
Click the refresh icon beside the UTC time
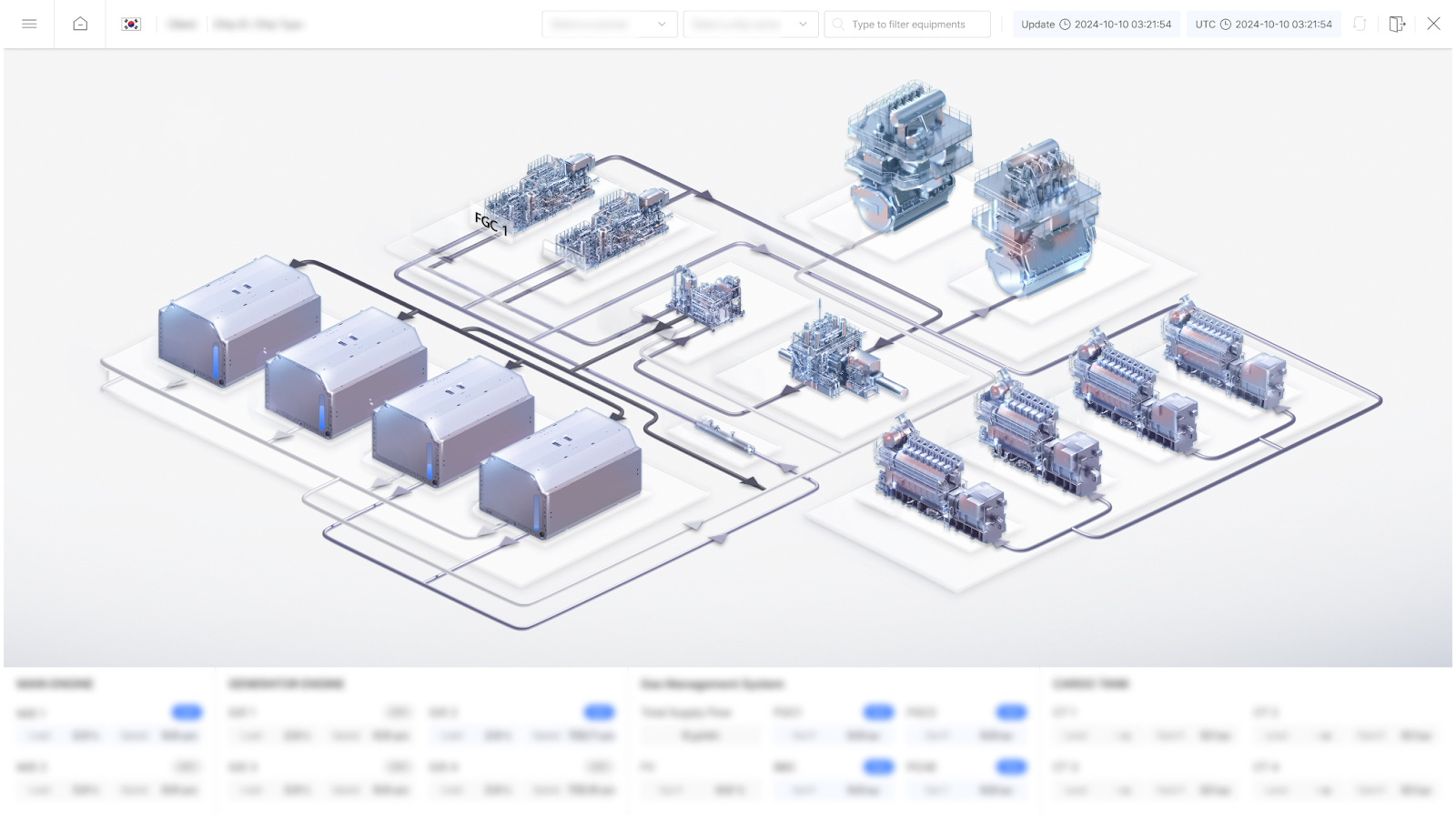pyautogui.click(x=1360, y=25)
